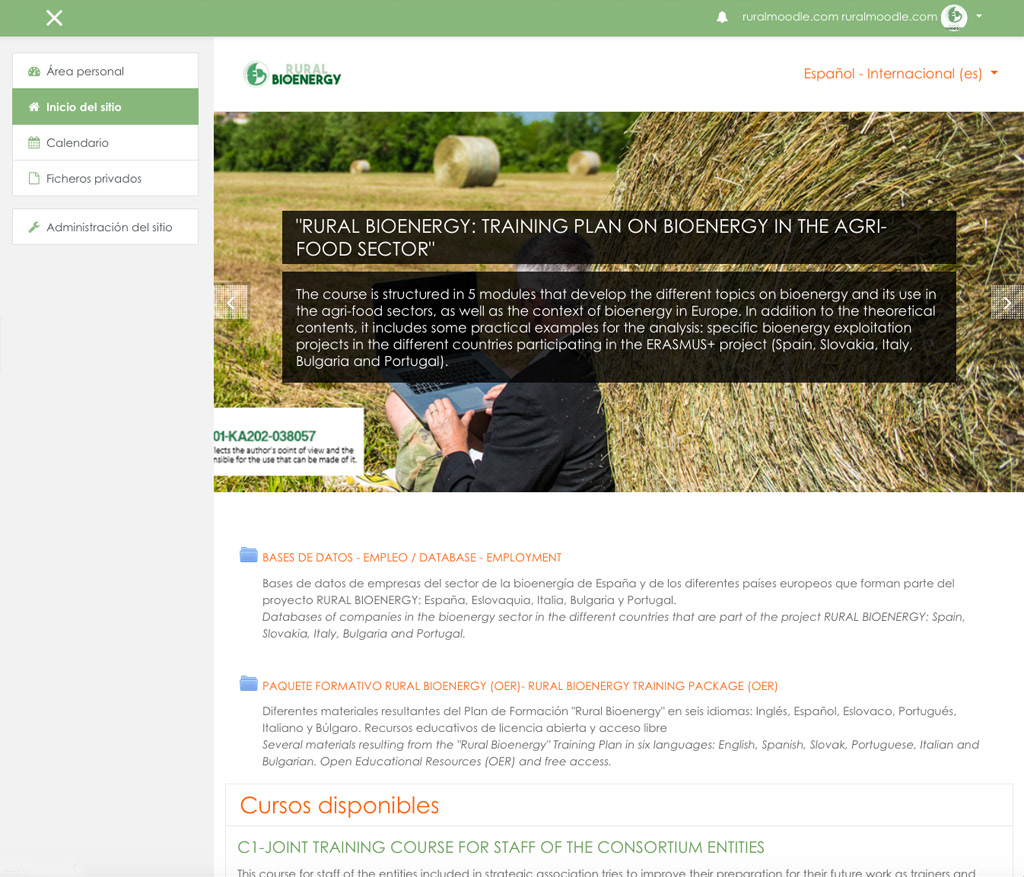Open Español - Internacional language menu
The width and height of the screenshot is (1024, 877).
click(x=900, y=74)
